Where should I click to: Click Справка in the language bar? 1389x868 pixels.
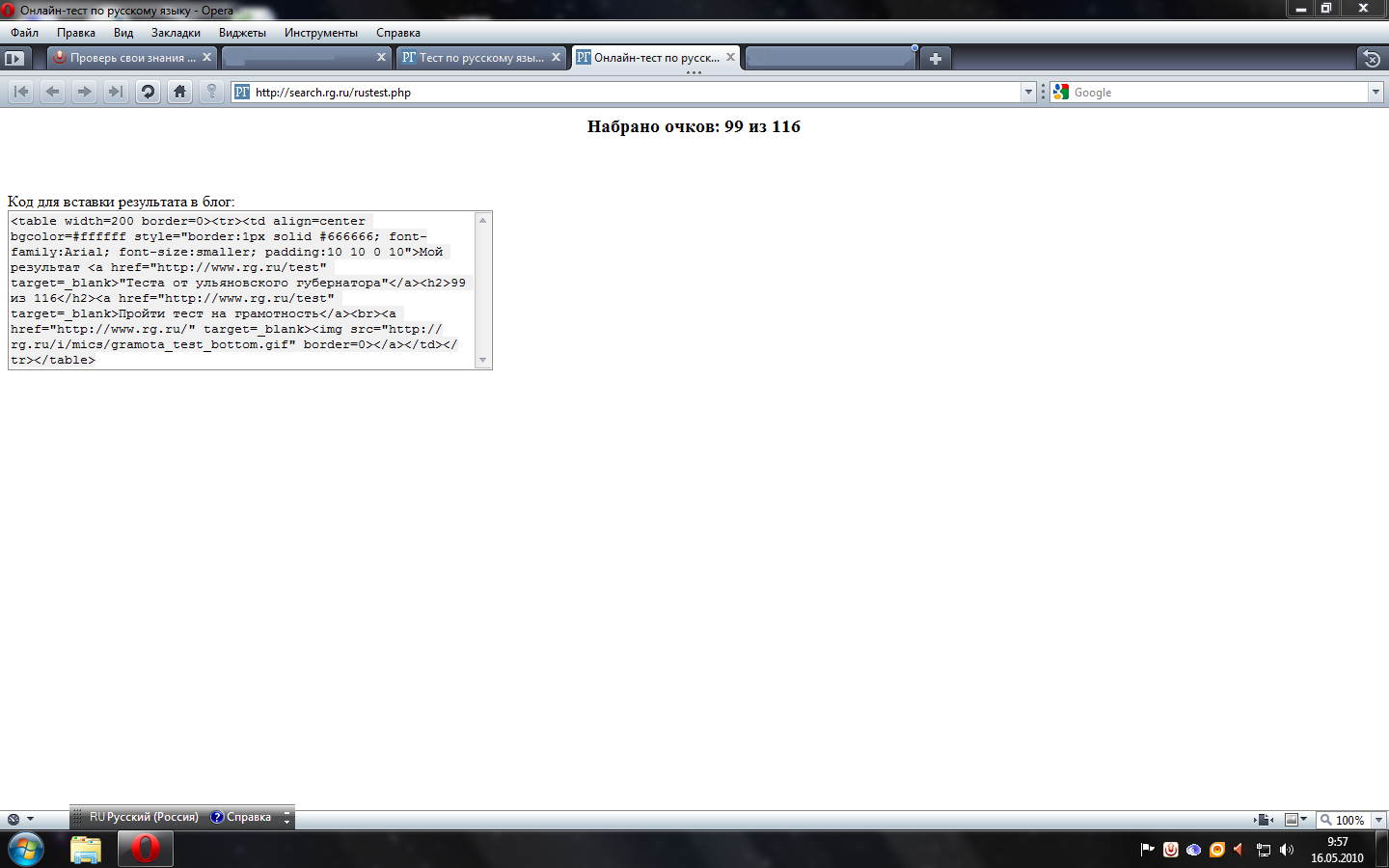249,817
